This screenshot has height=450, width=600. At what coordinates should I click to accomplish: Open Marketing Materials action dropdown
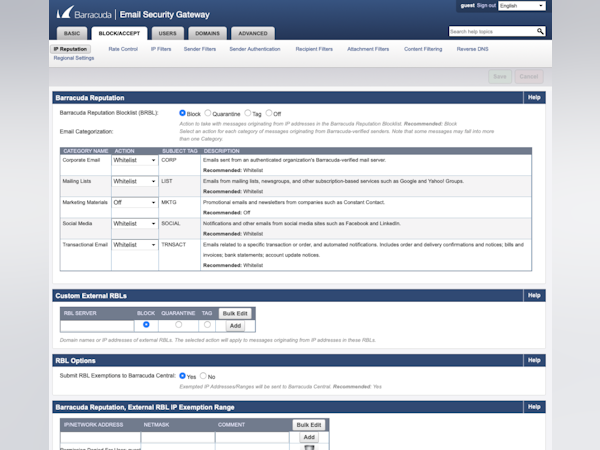(134, 202)
